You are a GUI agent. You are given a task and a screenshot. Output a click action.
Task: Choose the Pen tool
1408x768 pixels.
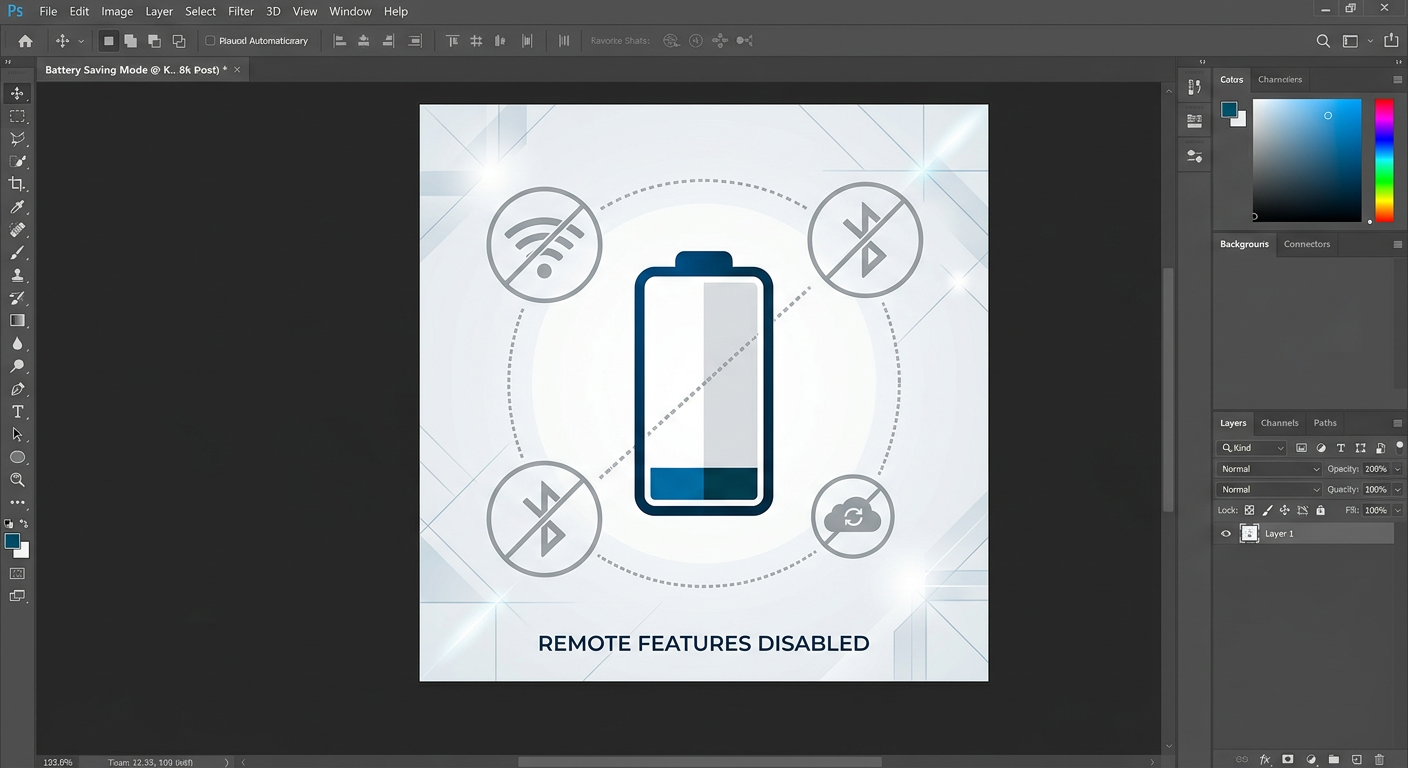[17, 389]
